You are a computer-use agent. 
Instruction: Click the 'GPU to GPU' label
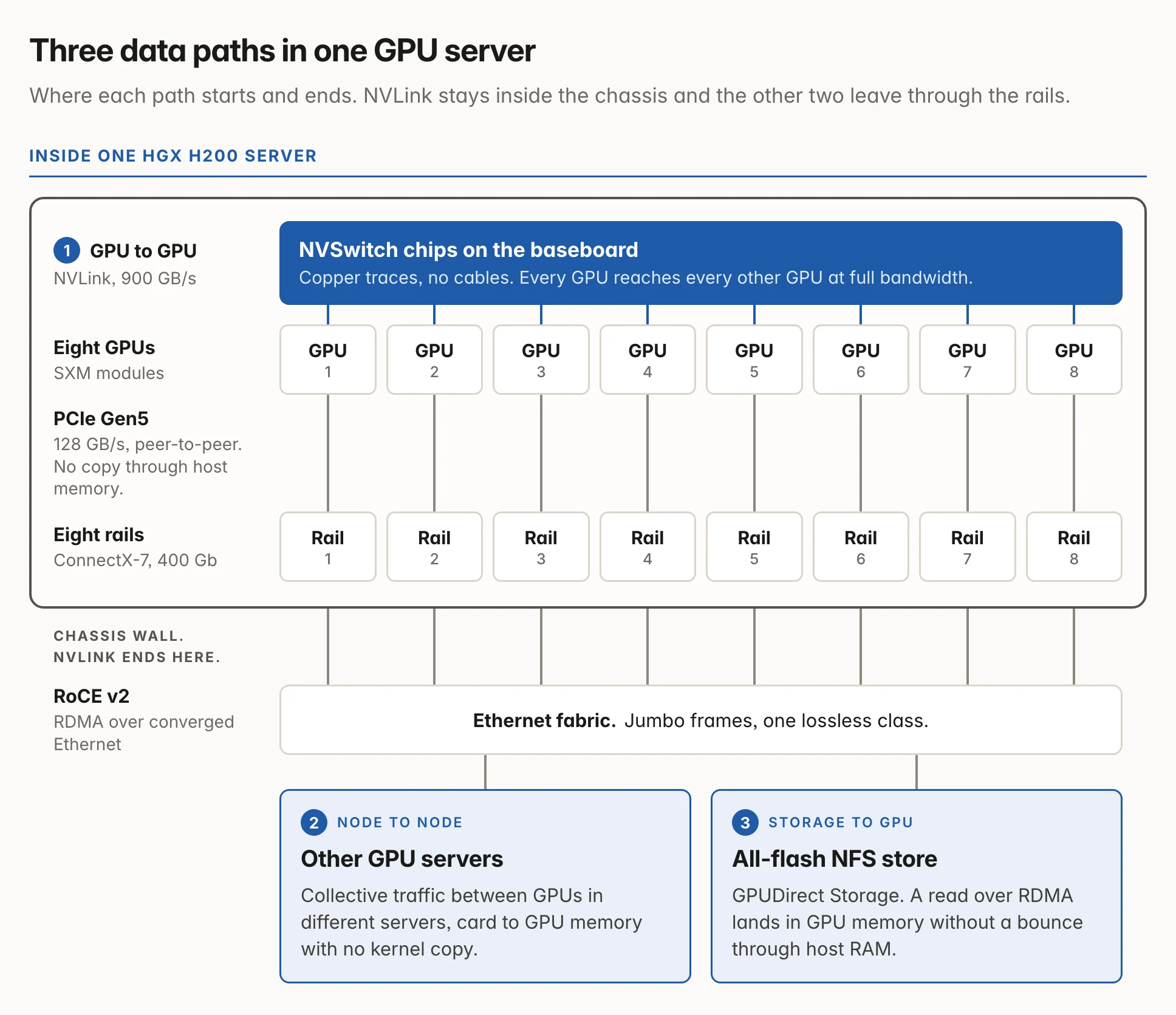point(143,251)
